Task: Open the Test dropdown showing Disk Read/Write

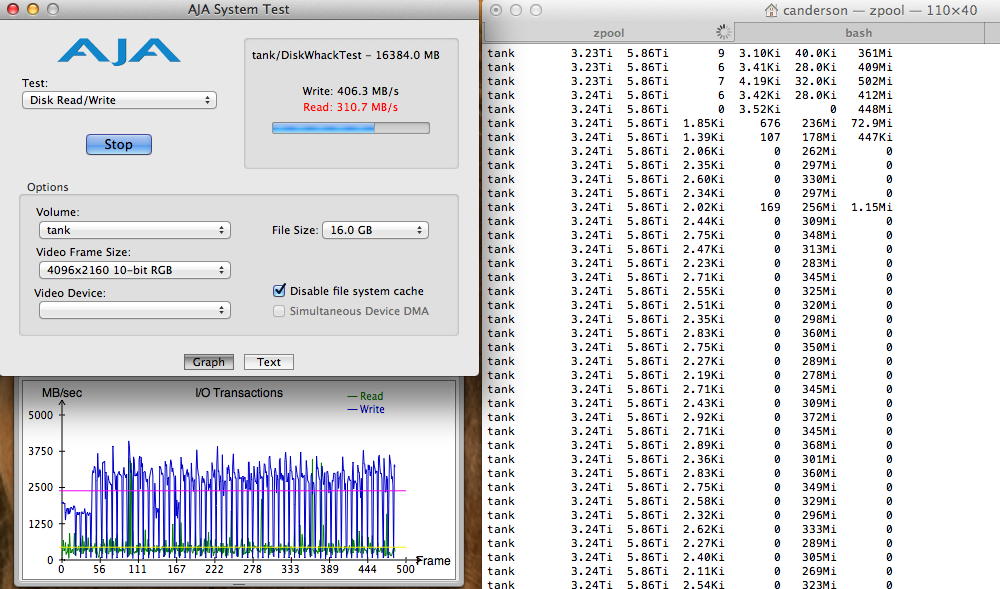Action: pyautogui.click(x=119, y=100)
